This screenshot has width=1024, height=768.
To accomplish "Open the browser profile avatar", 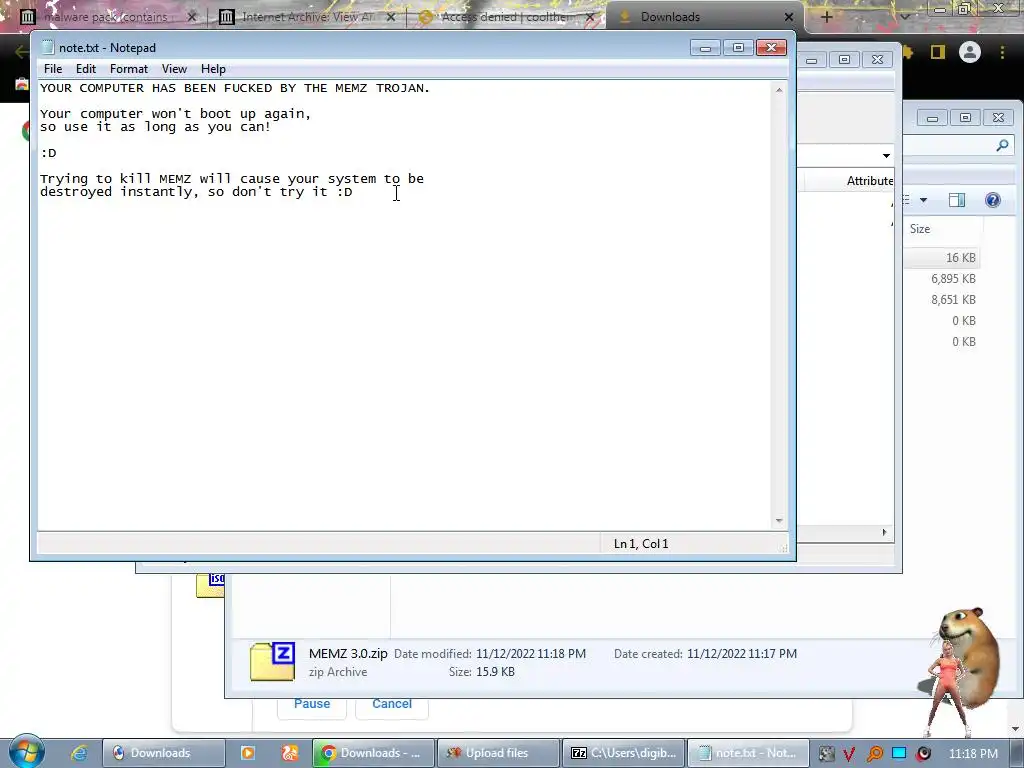I will pyautogui.click(x=970, y=52).
